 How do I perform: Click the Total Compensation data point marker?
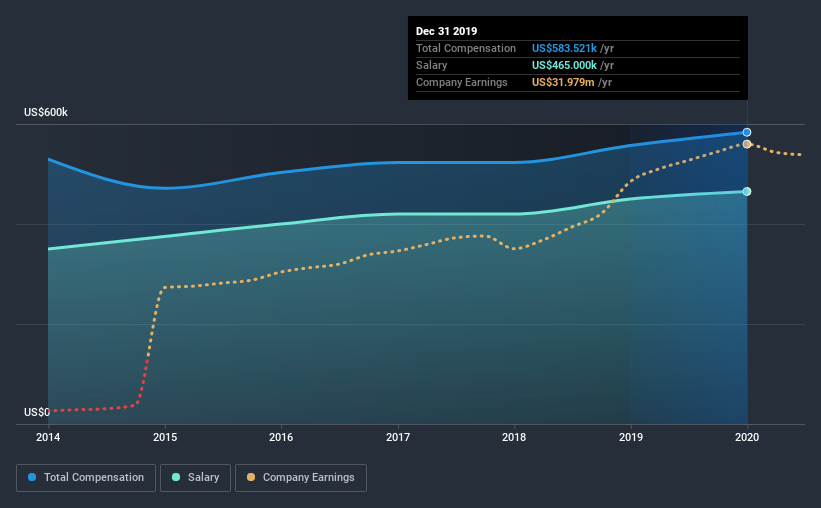747,132
